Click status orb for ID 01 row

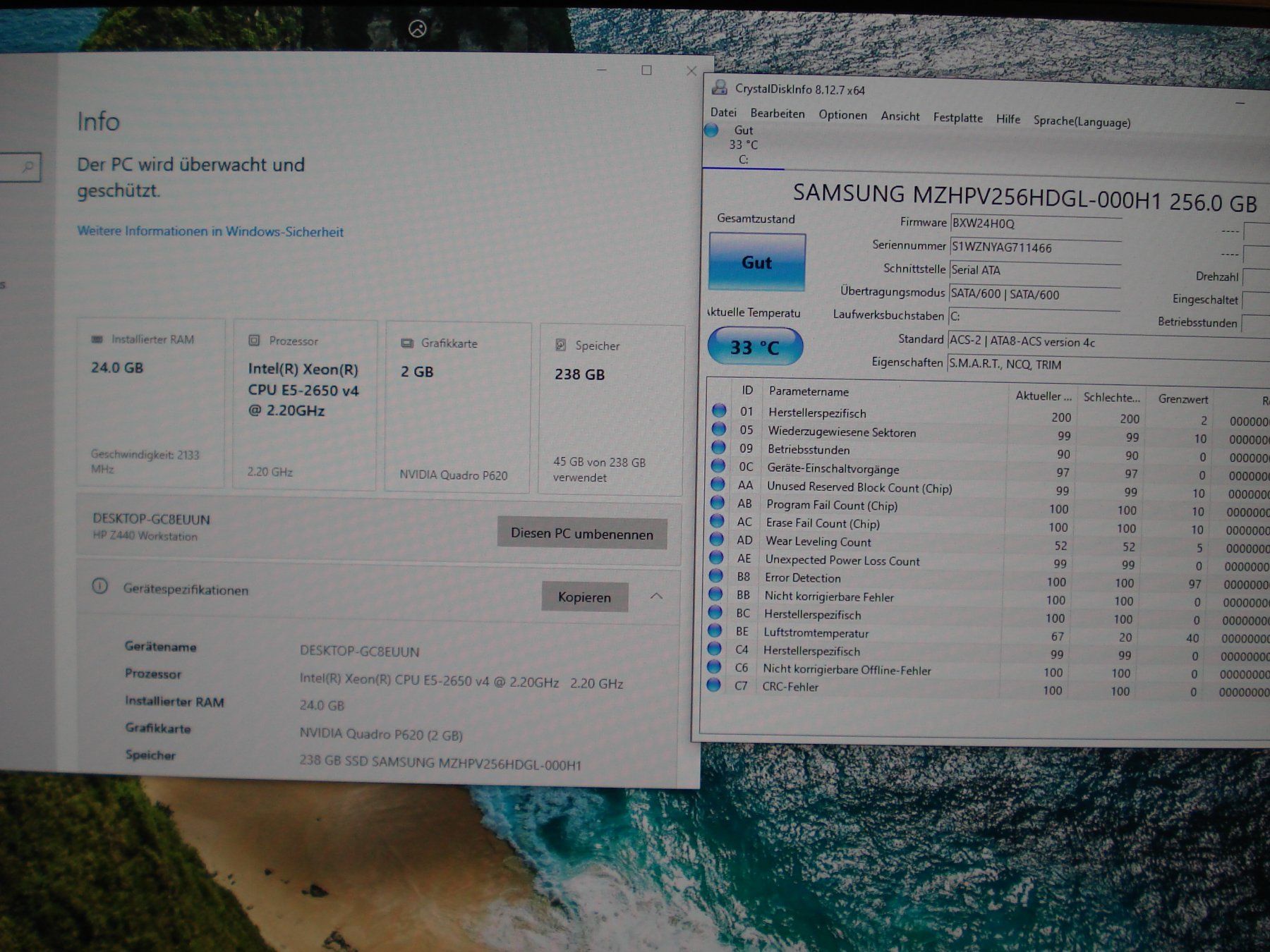click(x=719, y=410)
